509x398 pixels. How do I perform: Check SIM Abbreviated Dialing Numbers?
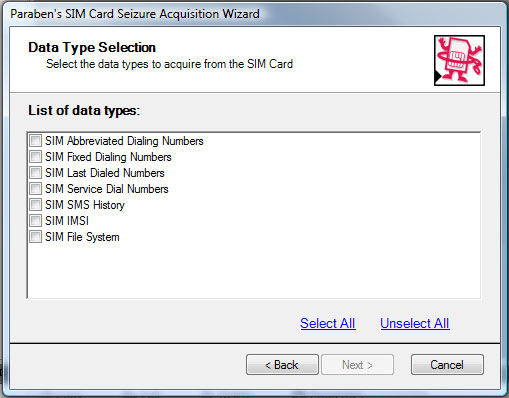(35, 140)
